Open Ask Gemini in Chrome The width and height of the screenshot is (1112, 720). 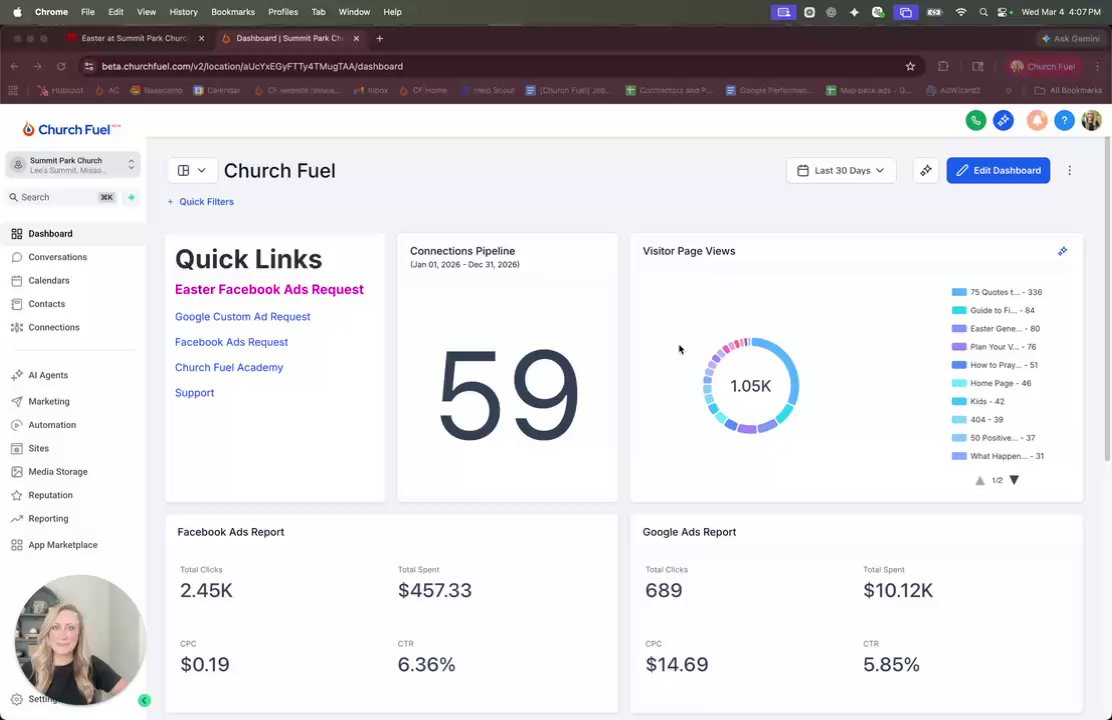[1070, 38]
